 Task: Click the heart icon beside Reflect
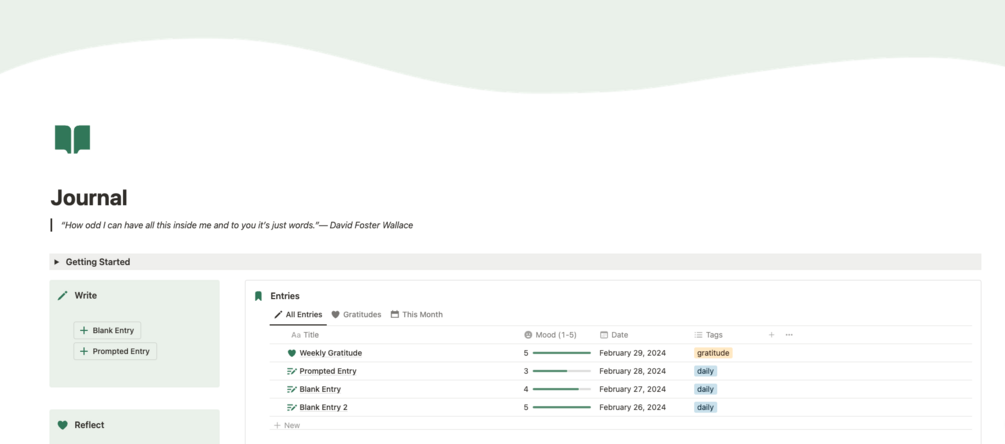[62, 425]
